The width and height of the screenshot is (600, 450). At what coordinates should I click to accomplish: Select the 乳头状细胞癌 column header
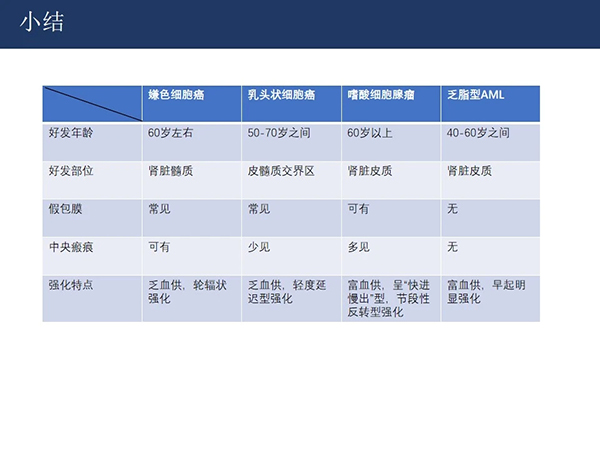(x=280, y=95)
